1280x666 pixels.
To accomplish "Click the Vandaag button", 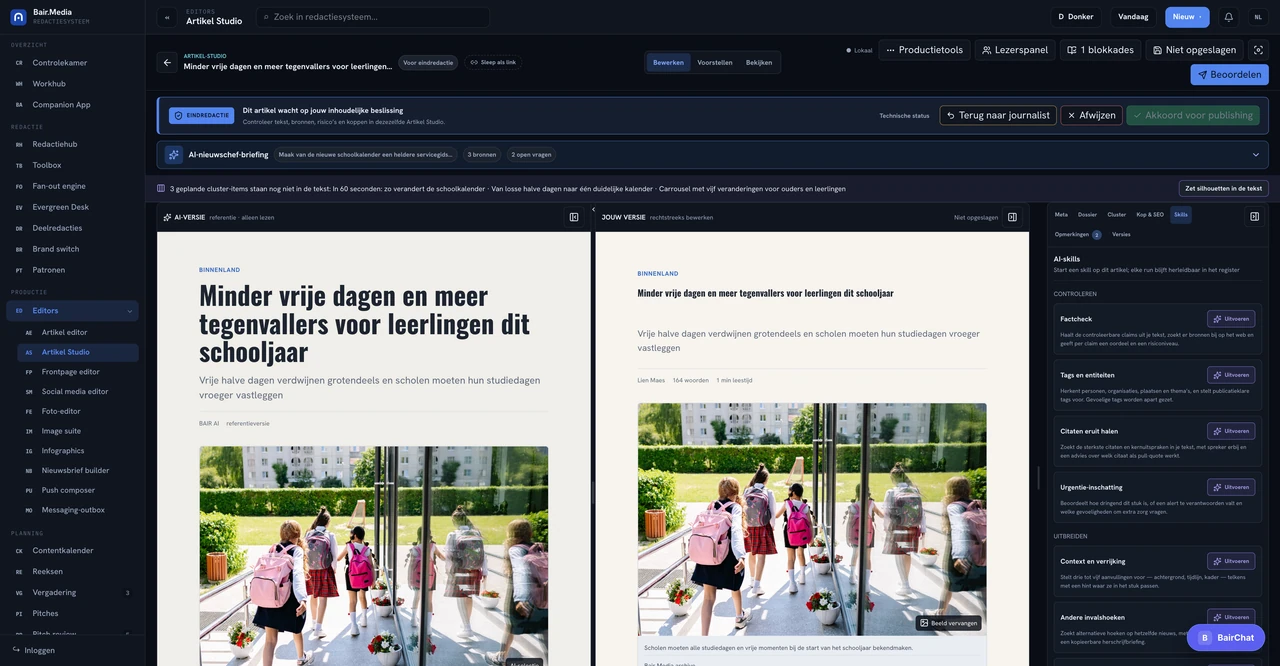I will point(1133,17).
